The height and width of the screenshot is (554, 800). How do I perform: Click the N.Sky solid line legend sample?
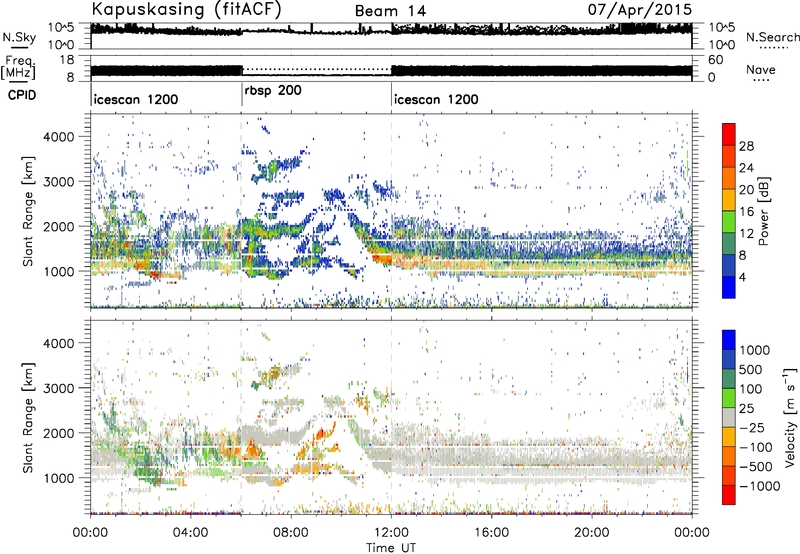(x=19, y=47)
